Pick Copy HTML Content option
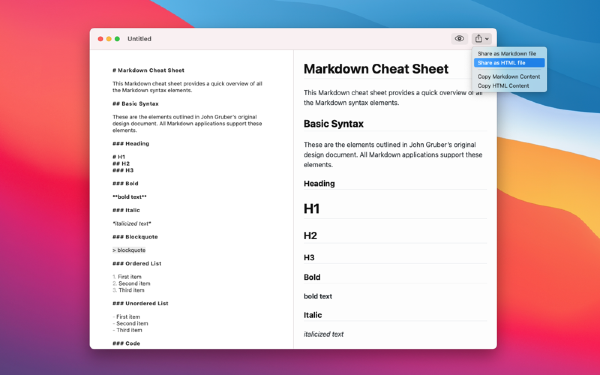600x375 pixels. 503,86
